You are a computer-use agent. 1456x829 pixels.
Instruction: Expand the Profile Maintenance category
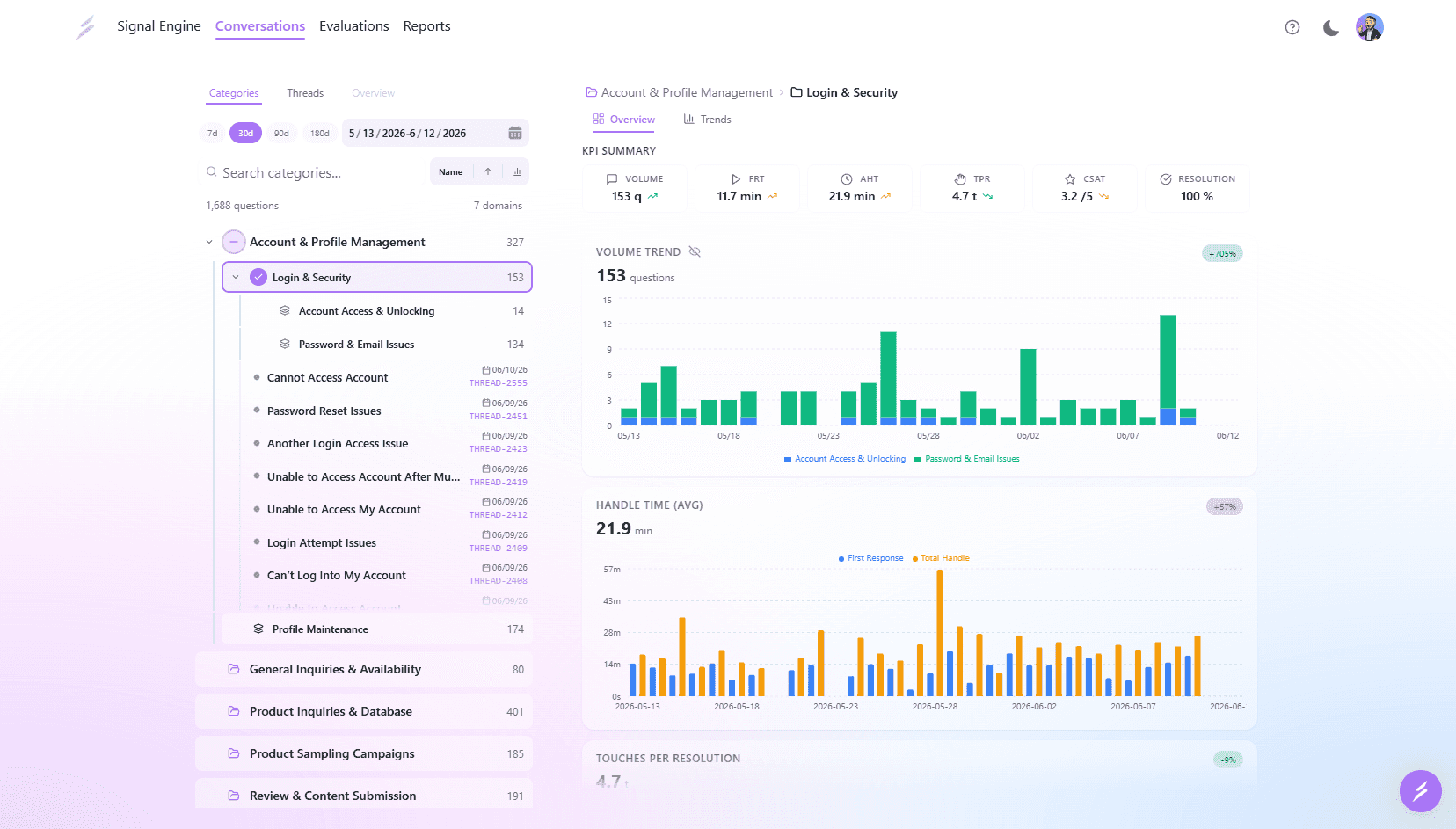click(x=377, y=629)
